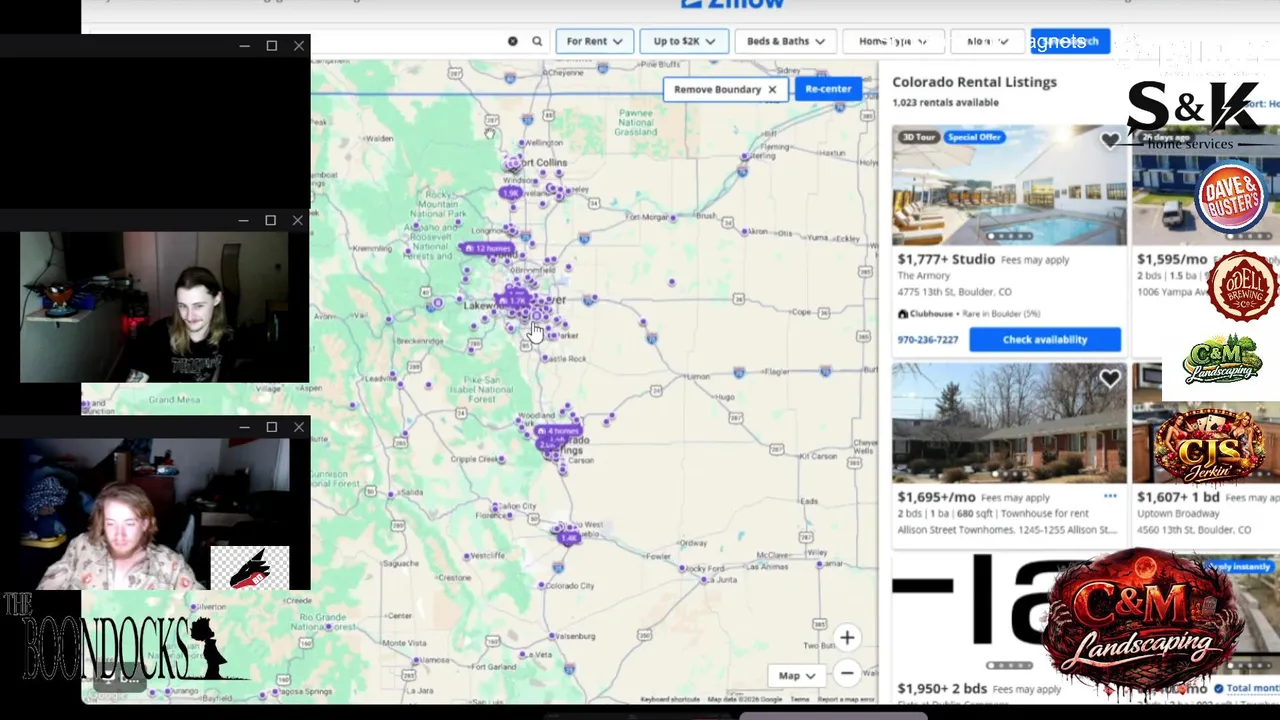Open the Home Type dropdown
Image resolution: width=1280 pixels, height=720 pixels.
892,41
